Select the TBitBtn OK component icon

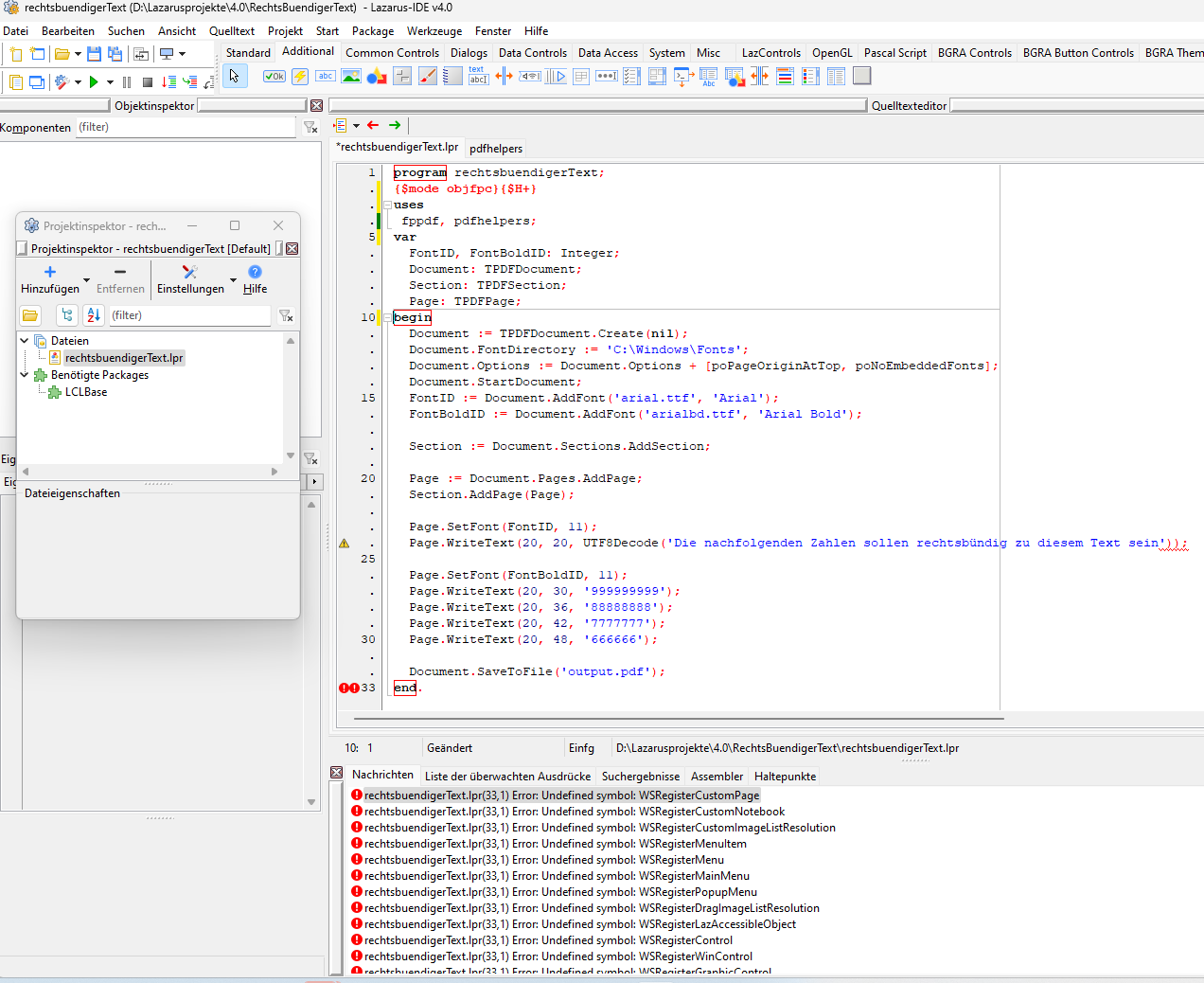pos(274,77)
